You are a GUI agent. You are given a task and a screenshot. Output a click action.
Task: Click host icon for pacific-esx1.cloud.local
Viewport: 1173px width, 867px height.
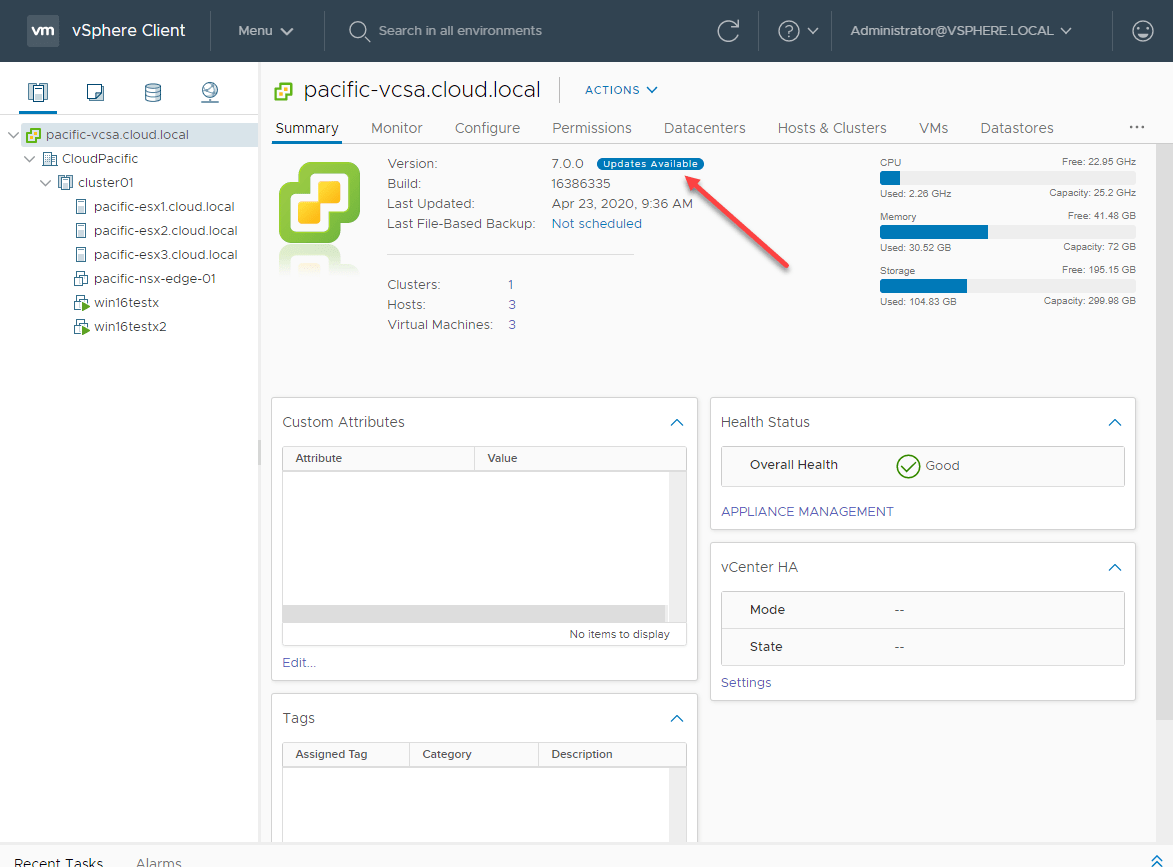pos(81,206)
